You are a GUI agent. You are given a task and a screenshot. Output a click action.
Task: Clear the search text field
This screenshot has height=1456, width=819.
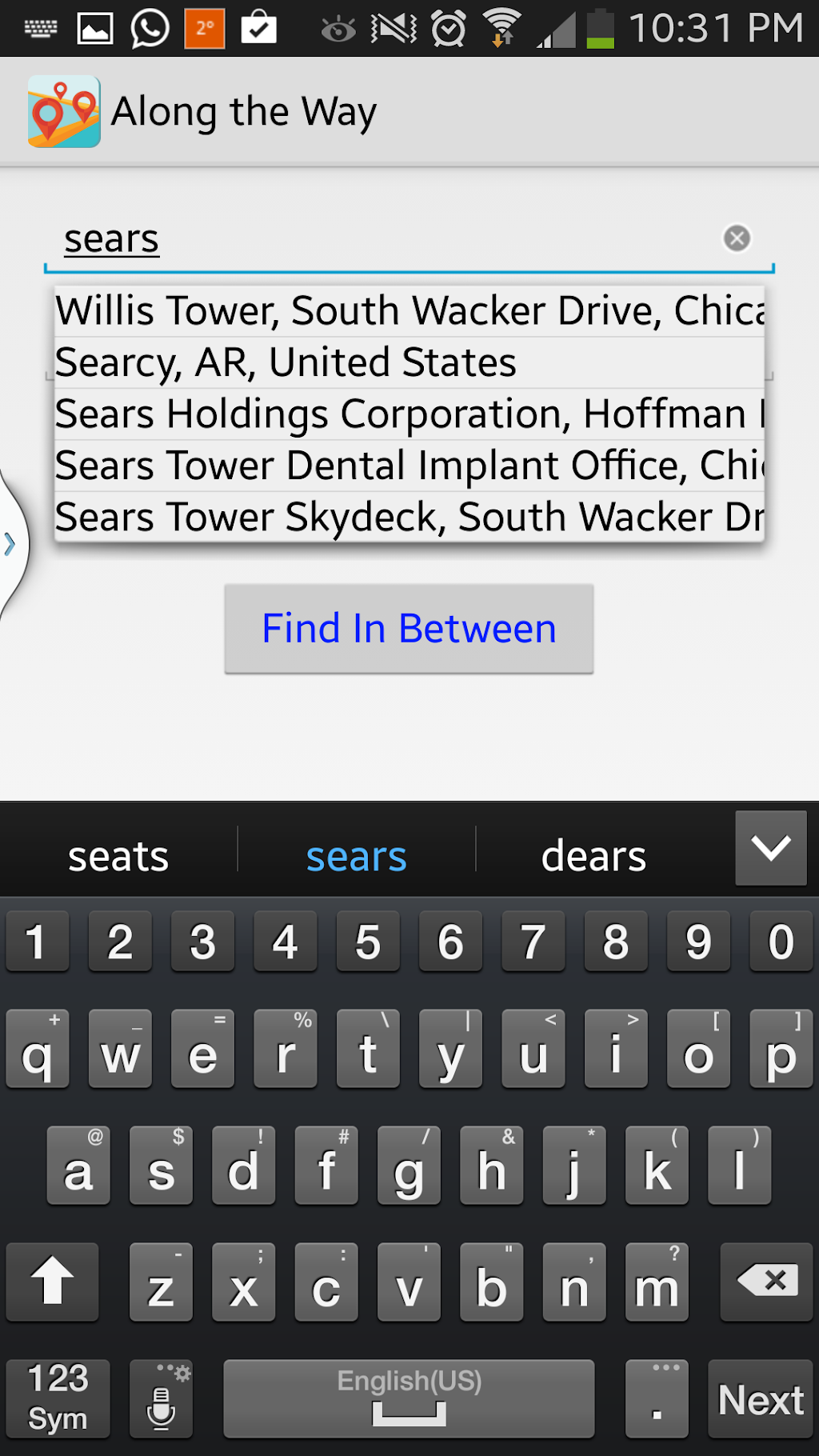pos(737,238)
